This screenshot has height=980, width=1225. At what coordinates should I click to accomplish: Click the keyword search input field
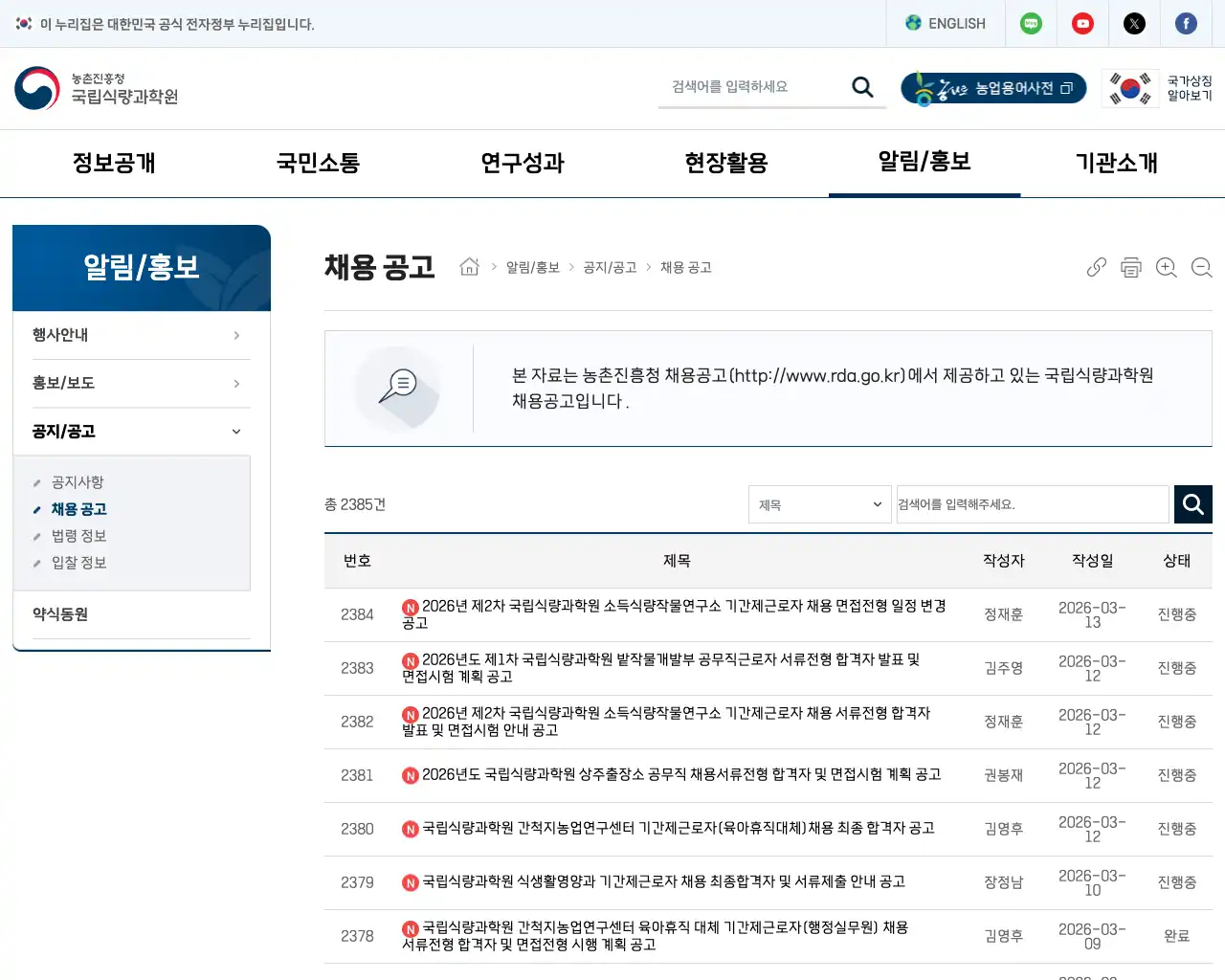(1032, 504)
